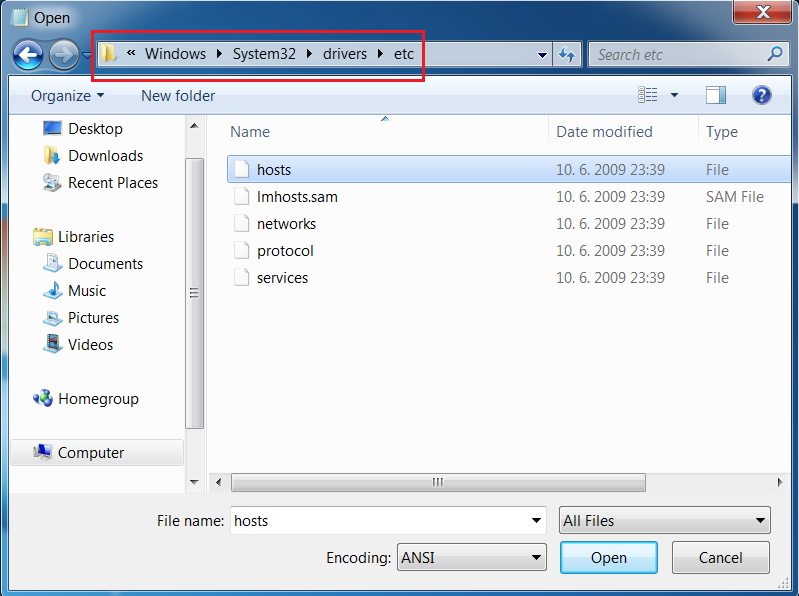Sort by Date modified column header
Viewport: 799px width, 596px height.
click(x=623, y=132)
